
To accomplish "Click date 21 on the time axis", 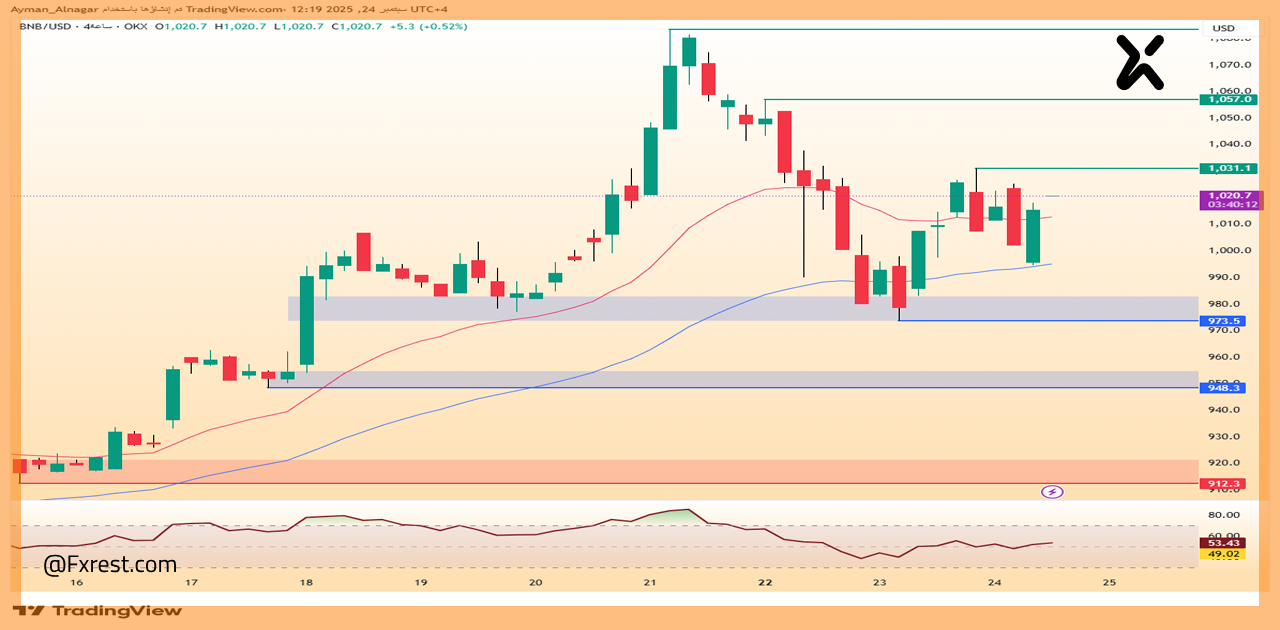I will tap(650, 582).
